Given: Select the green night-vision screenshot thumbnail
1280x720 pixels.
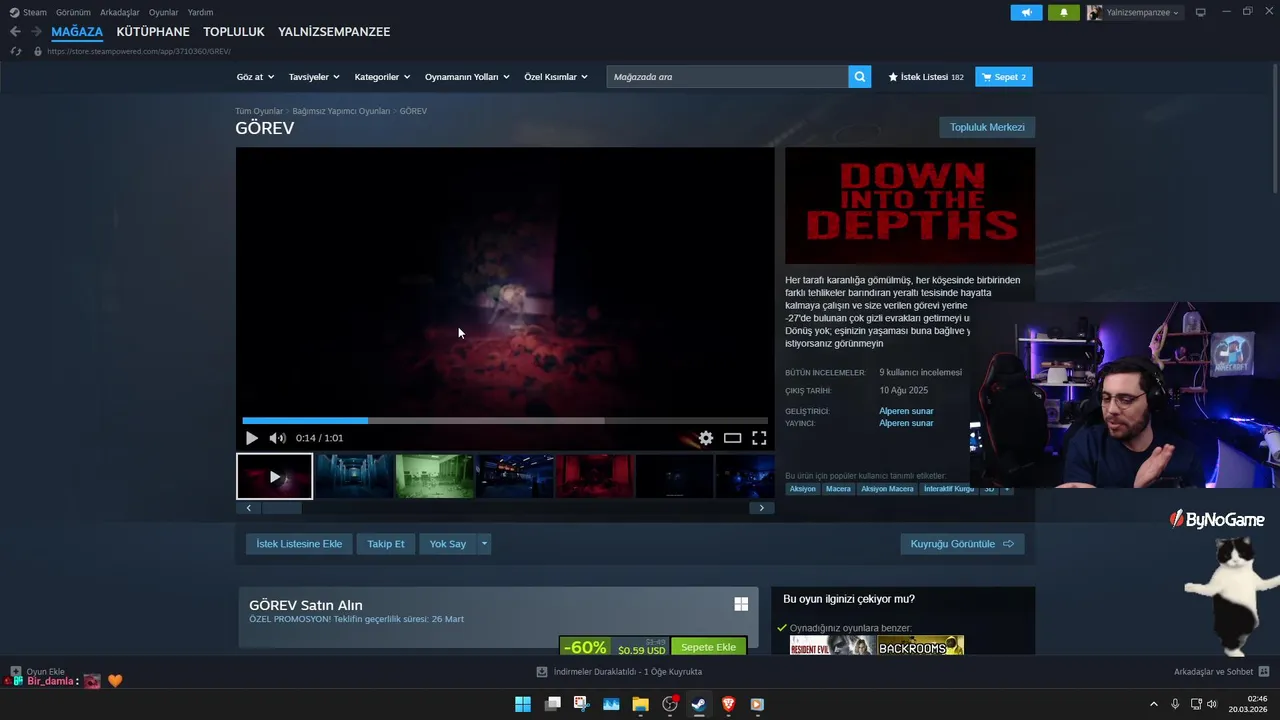Looking at the screenshot, I should (435, 476).
